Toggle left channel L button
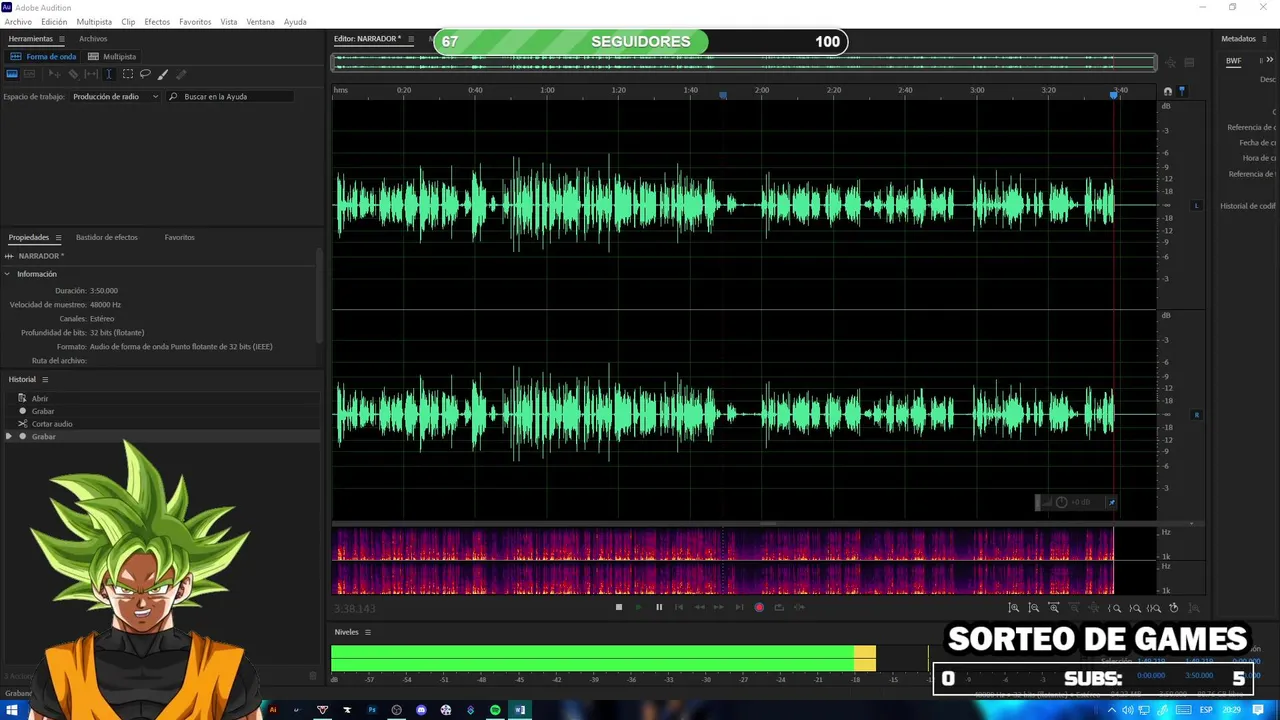 click(1196, 206)
